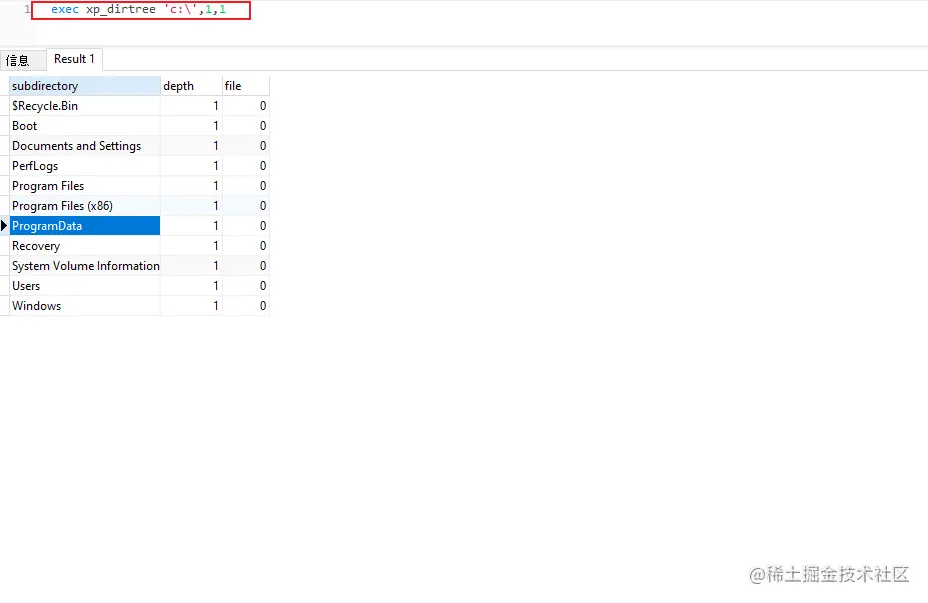Image resolution: width=928 pixels, height=603 pixels.
Task: Select the Boot subdirectory cell
Action: tap(85, 126)
